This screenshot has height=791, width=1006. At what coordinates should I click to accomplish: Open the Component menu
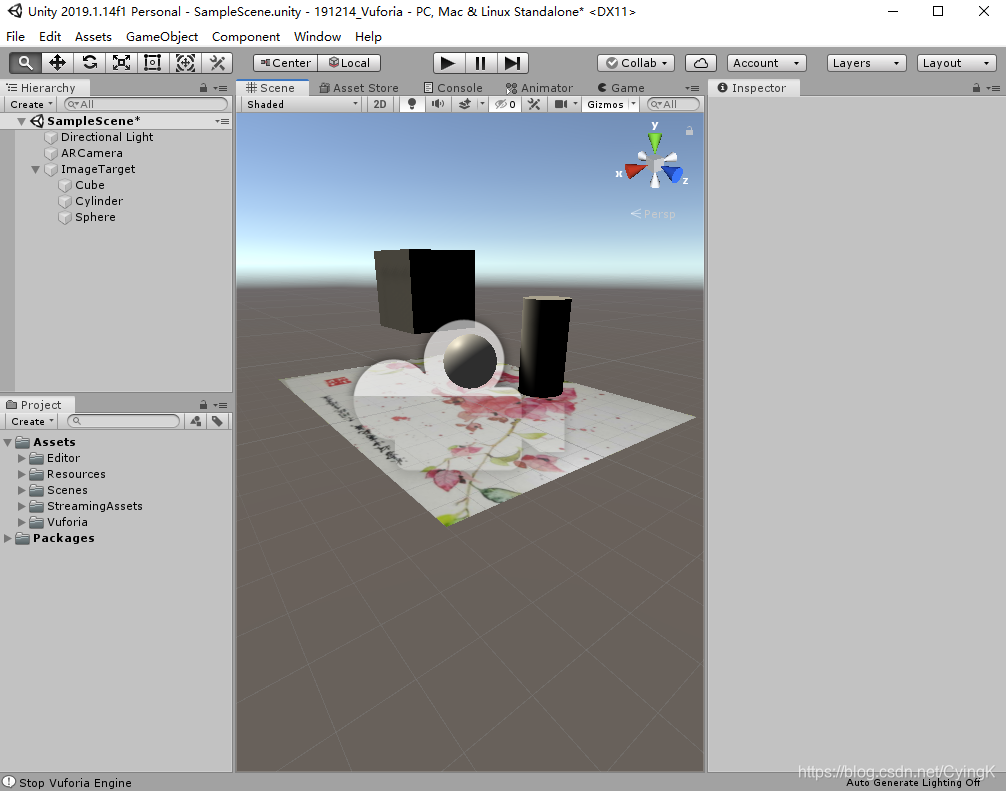pyautogui.click(x=246, y=37)
